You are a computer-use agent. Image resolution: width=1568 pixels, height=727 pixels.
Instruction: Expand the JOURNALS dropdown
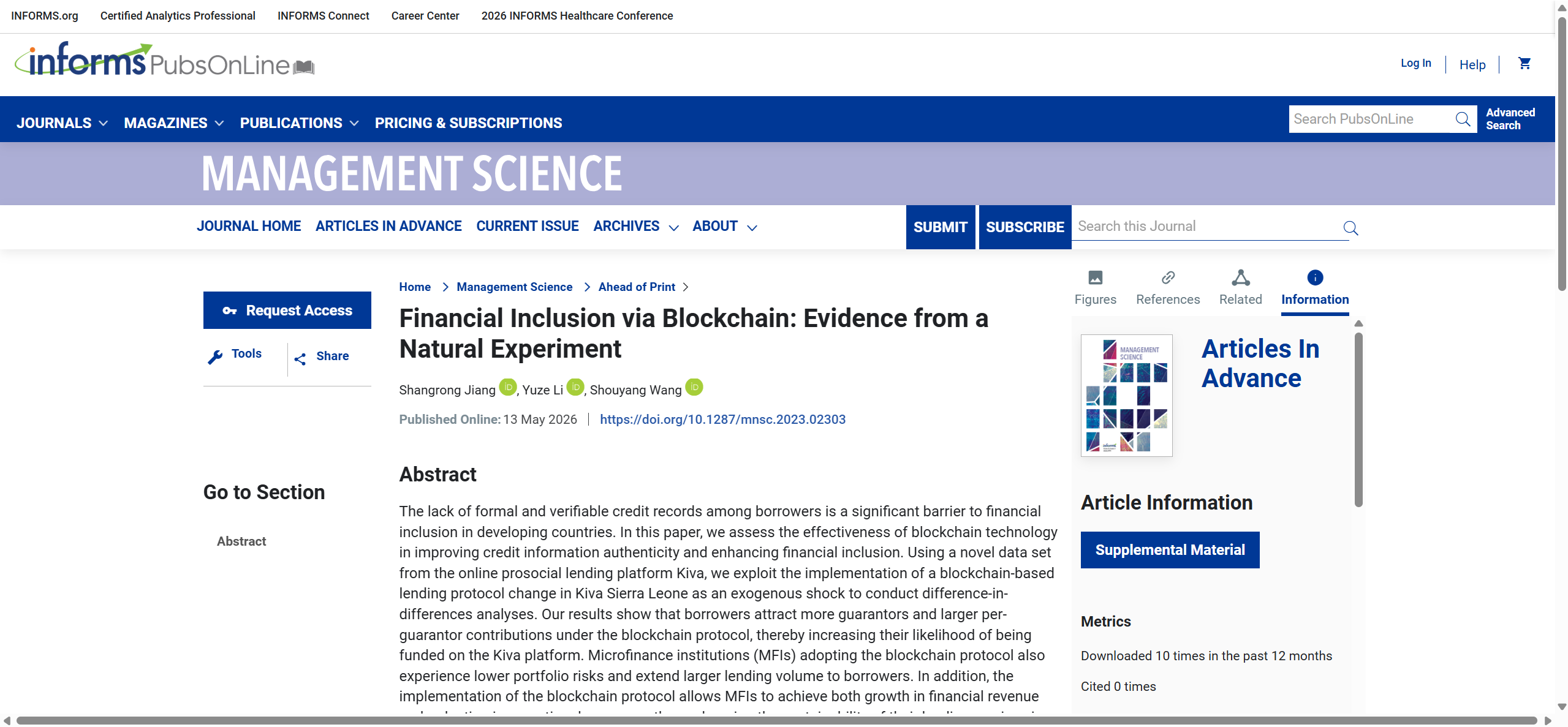[62, 123]
